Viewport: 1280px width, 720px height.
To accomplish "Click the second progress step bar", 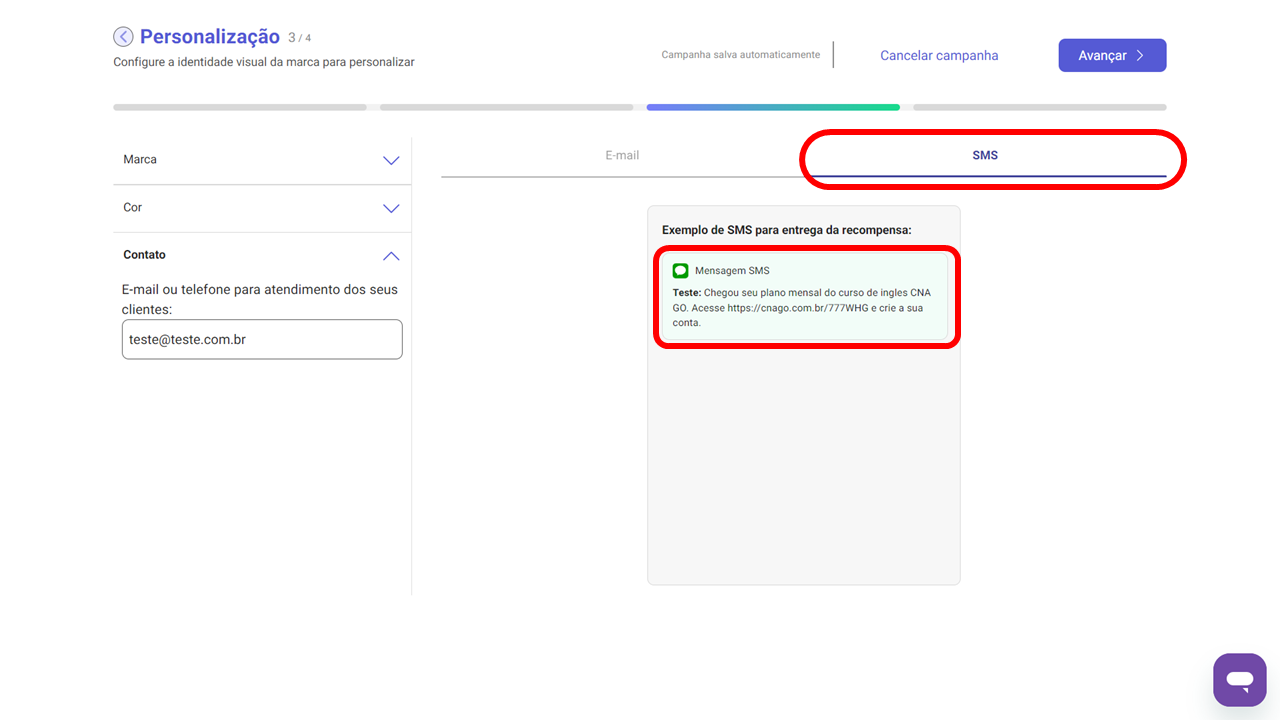I will click(506, 107).
